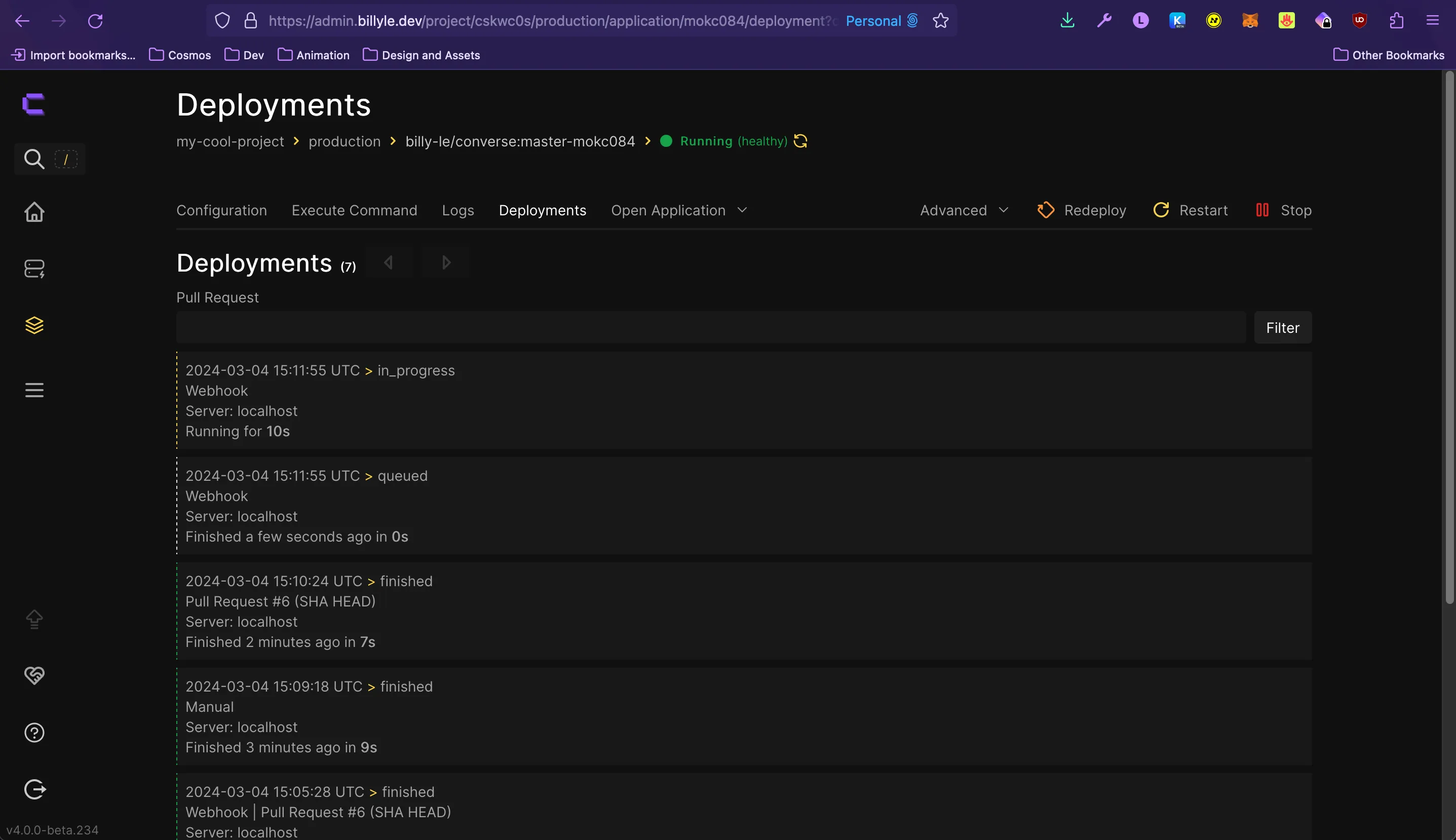Click the Pull Request filter input field
This screenshot has height=840, width=1456.
[x=711, y=328]
